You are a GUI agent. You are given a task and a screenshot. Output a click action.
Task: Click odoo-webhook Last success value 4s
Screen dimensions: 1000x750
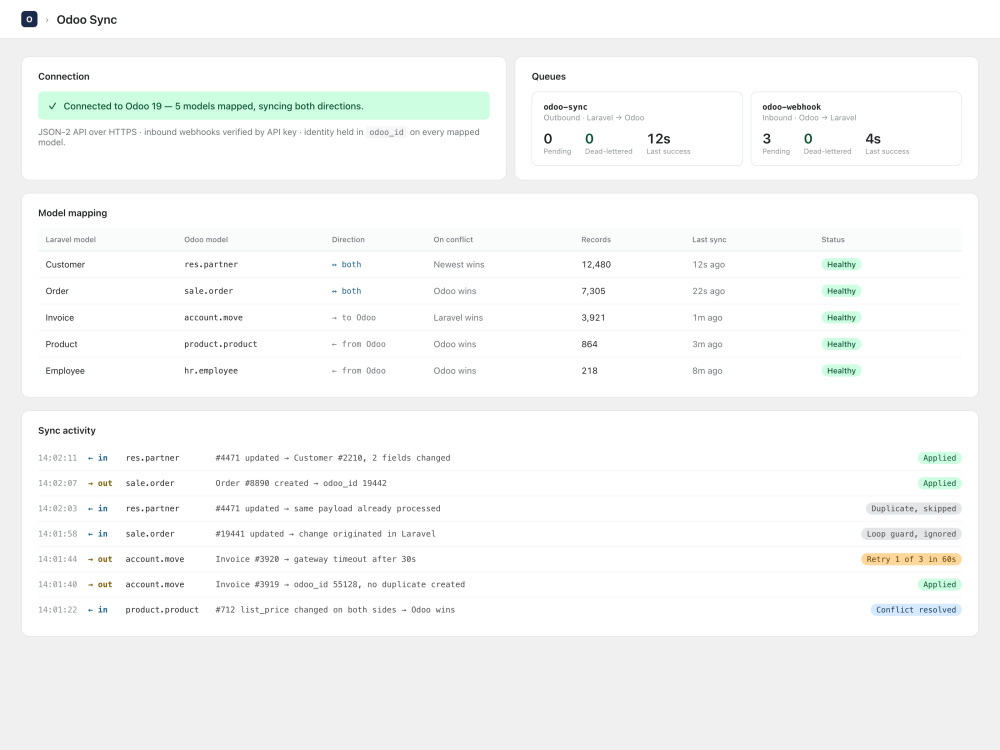(872, 139)
